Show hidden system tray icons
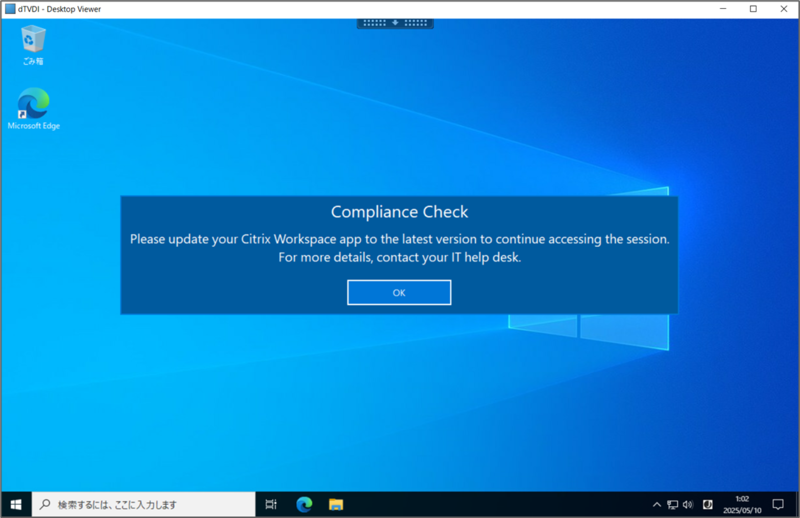This screenshot has width=800, height=518. point(657,505)
